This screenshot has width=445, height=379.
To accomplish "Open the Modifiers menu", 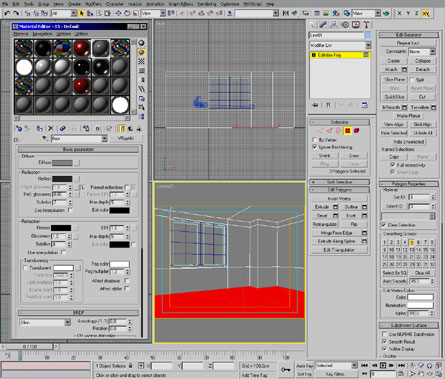I will pos(93,4).
